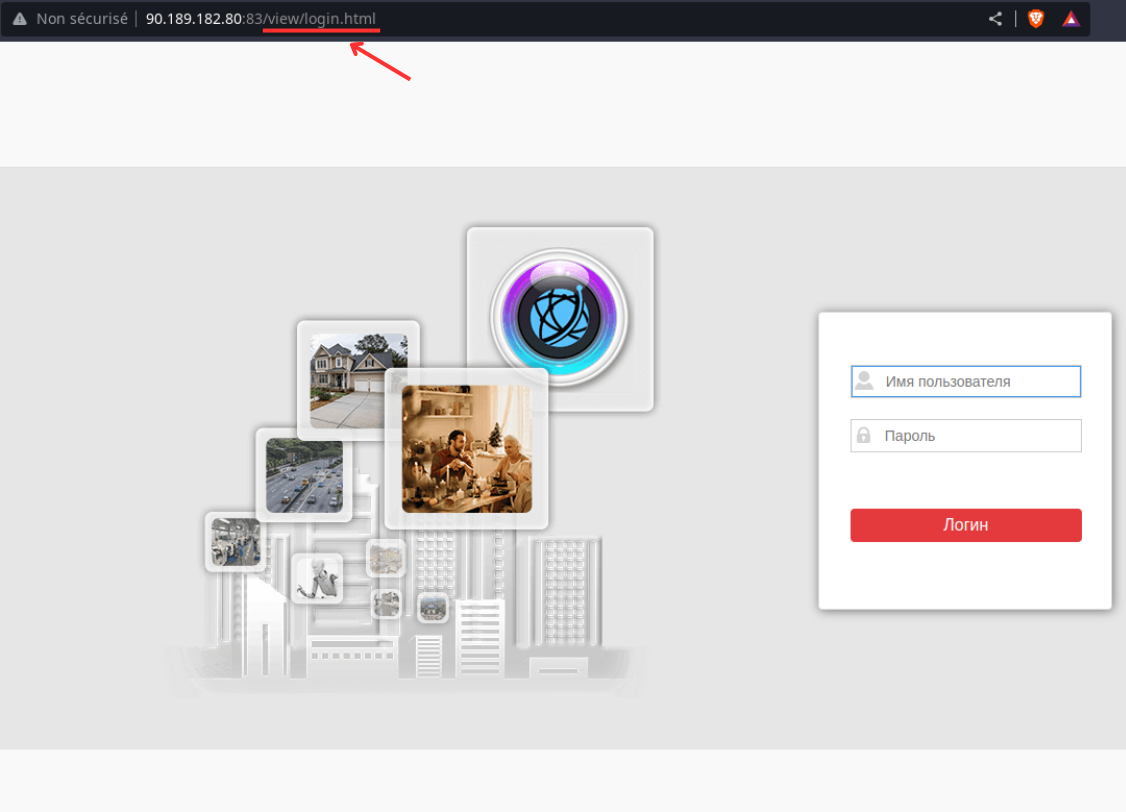The height and width of the screenshot is (812, 1126).
Task: Click the small map thumbnail in the illustration
Action: pos(385,560)
